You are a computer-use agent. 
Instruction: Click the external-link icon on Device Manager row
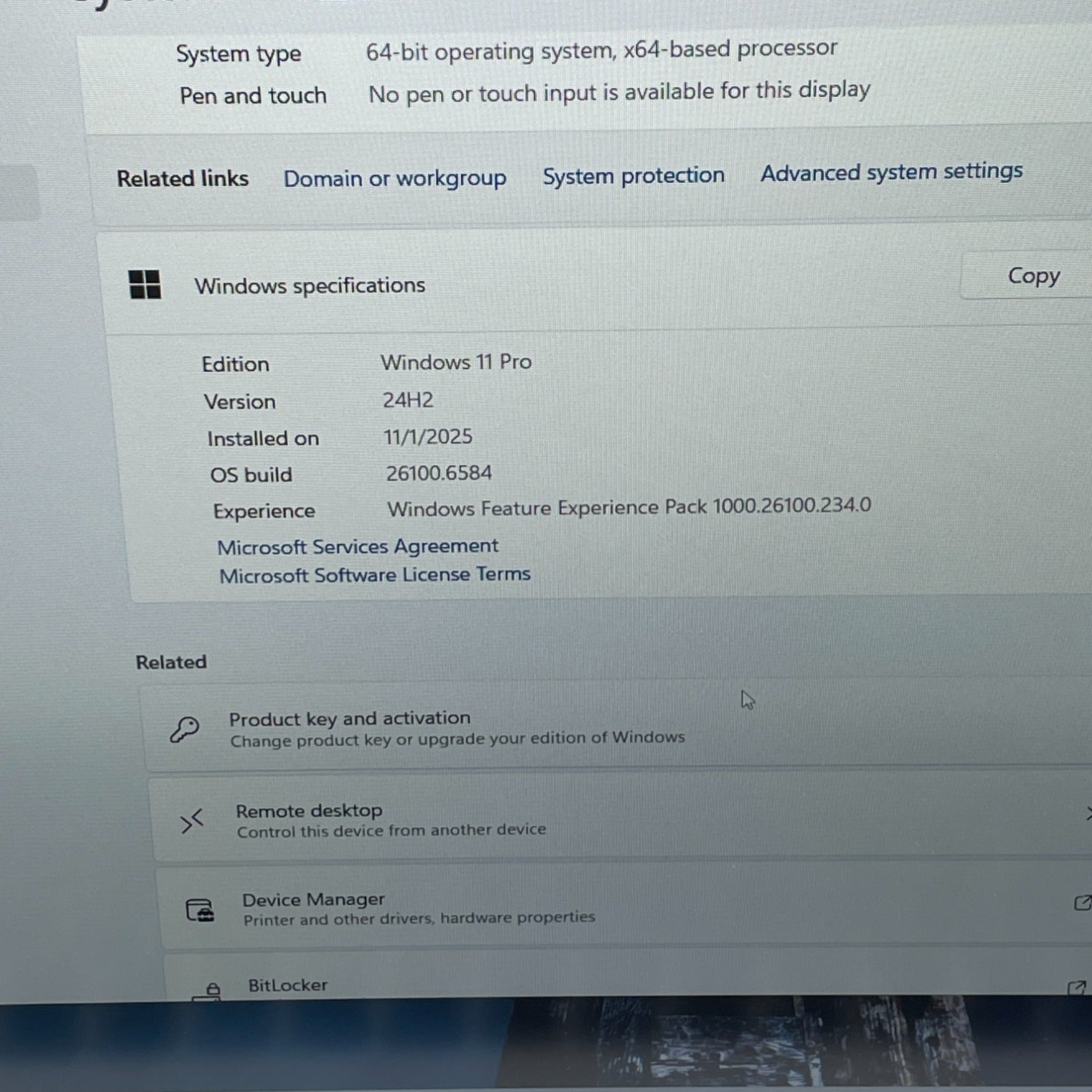[1083, 903]
